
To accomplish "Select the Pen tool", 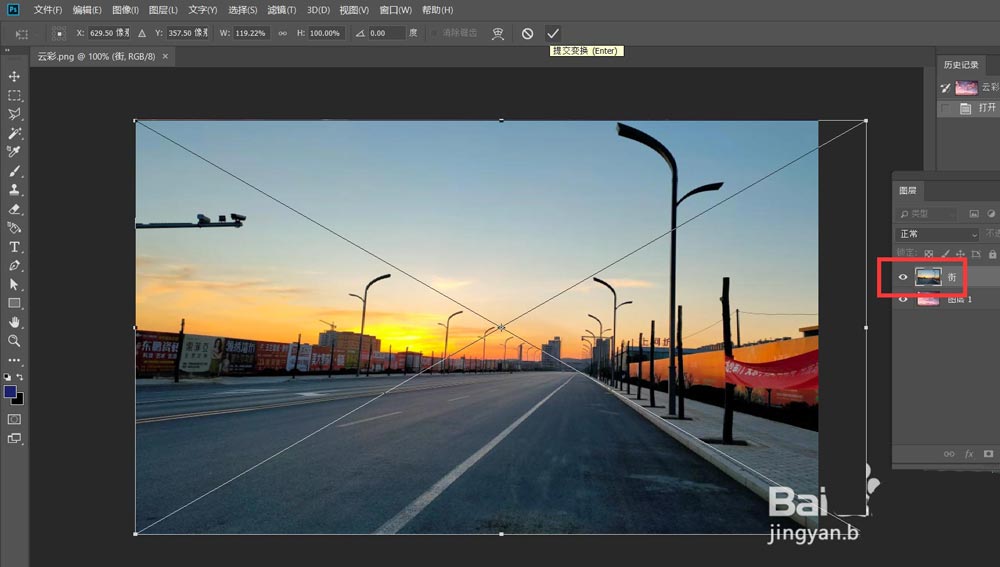I will [14, 265].
